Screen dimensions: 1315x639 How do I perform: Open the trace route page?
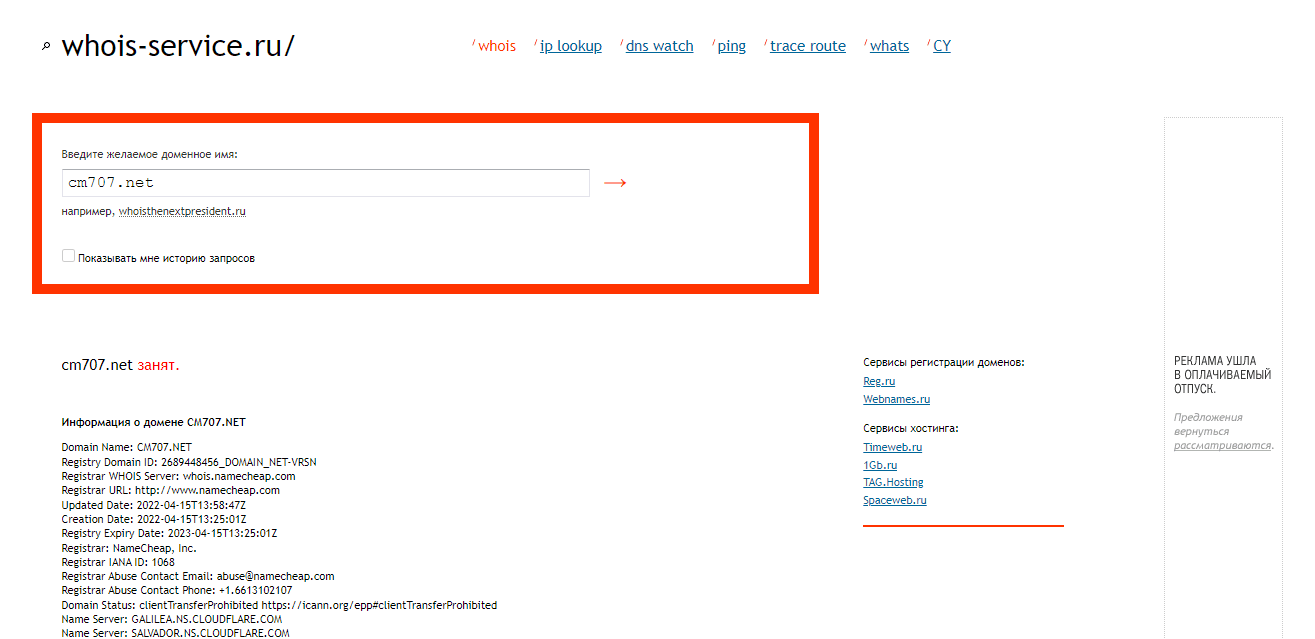pos(807,46)
